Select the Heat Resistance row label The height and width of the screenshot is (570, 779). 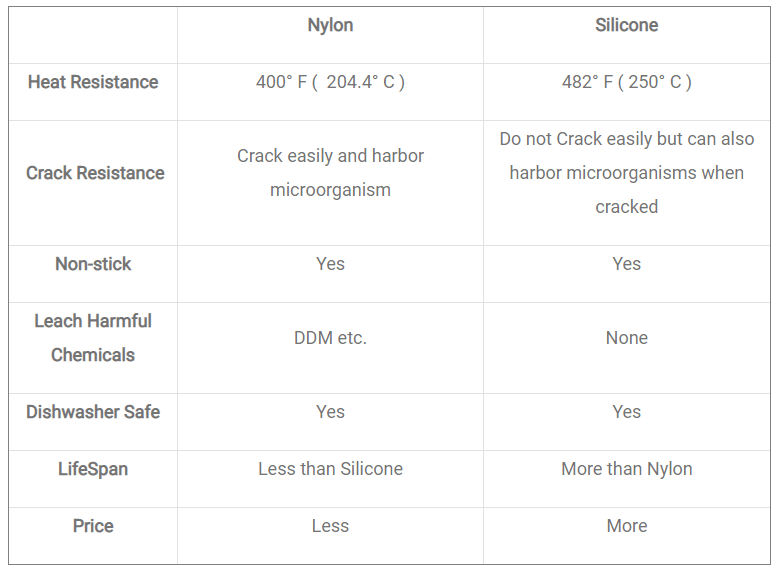pyautogui.click(x=93, y=83)
